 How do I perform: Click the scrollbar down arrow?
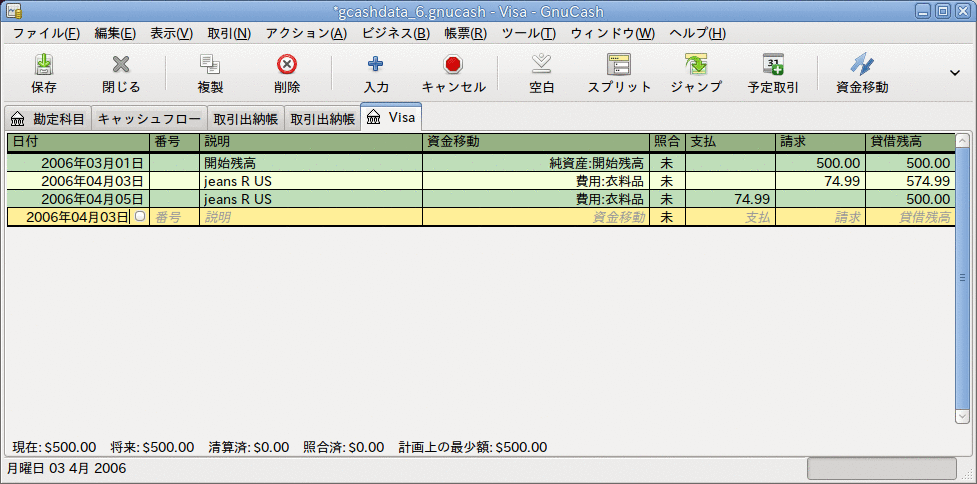[963, 415]
